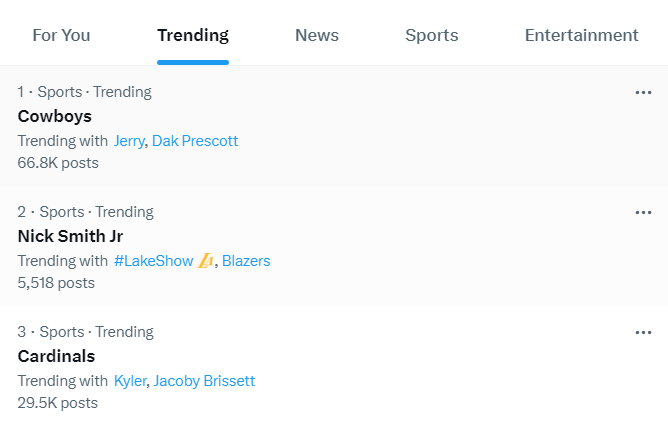
Task: Open the Cowboys trending topic
Action: 55,116
